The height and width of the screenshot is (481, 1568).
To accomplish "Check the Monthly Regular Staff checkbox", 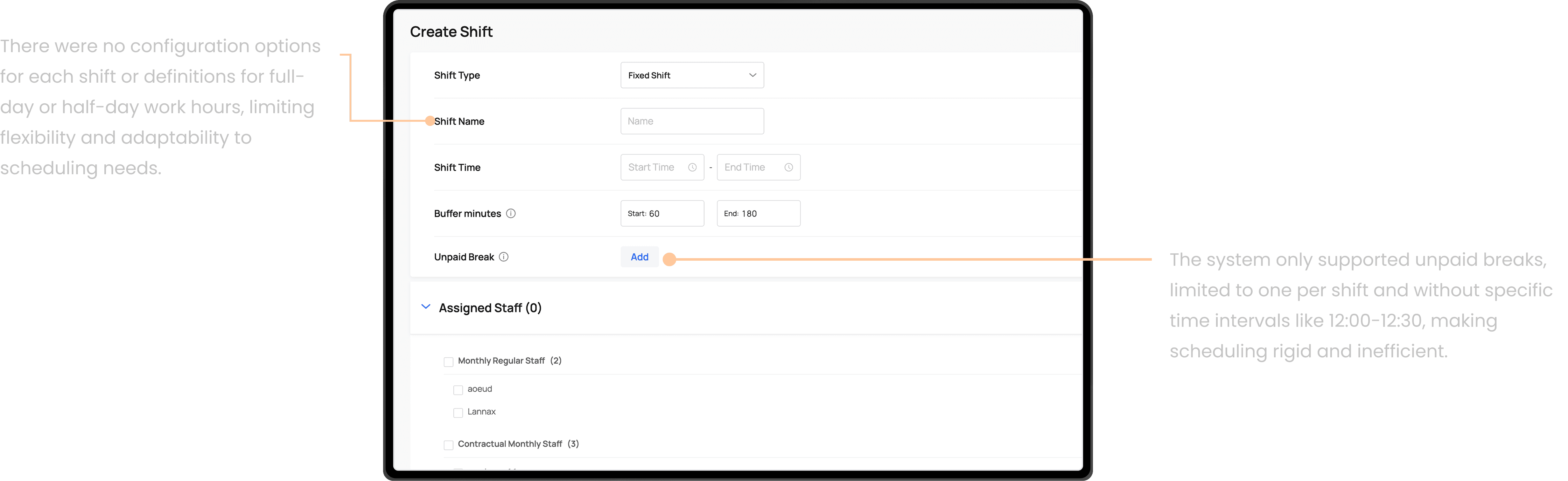I will (449, 362).
